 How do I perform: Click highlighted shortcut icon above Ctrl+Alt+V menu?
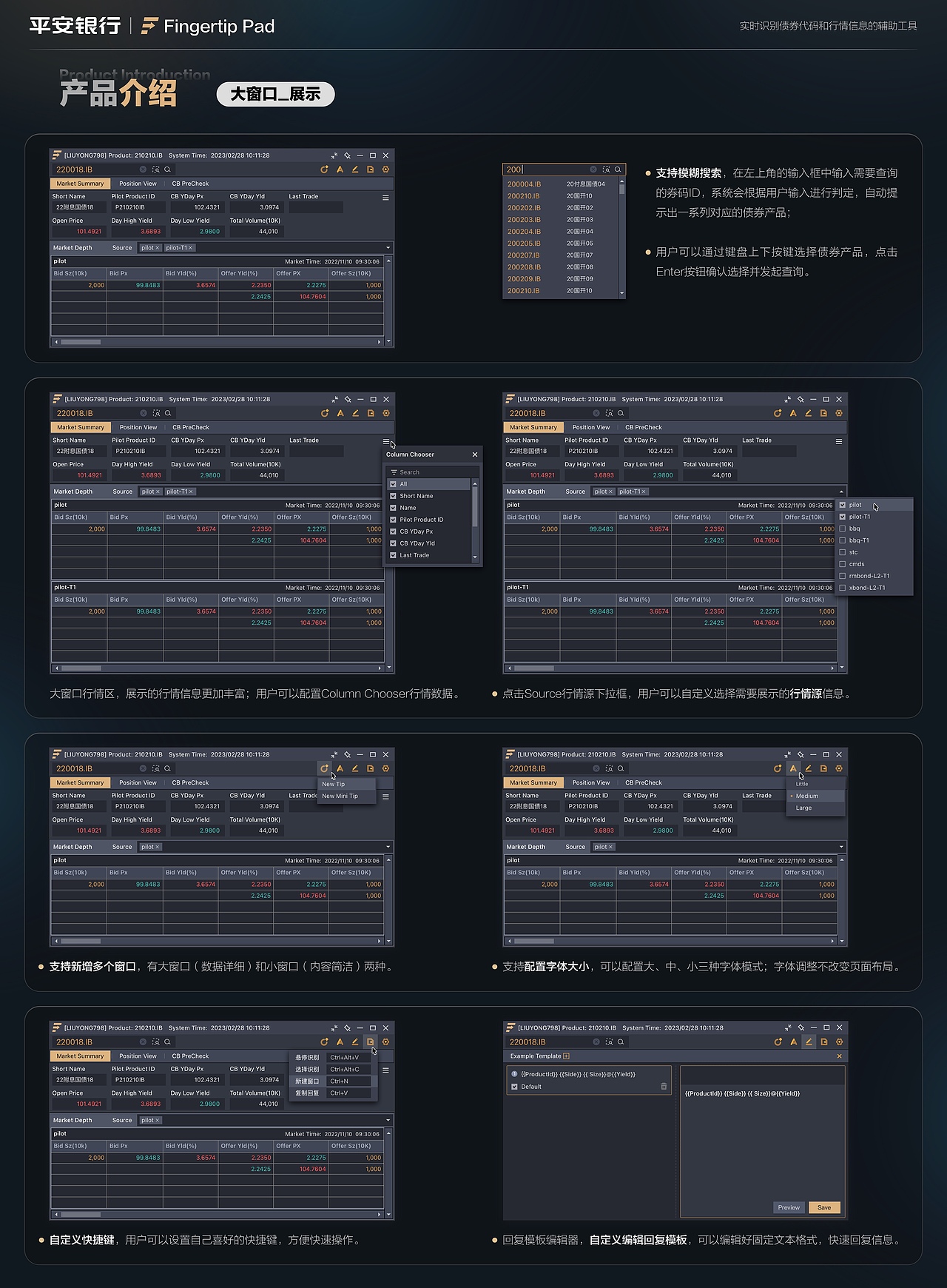pyautogui.click(x=371, y=1042)
